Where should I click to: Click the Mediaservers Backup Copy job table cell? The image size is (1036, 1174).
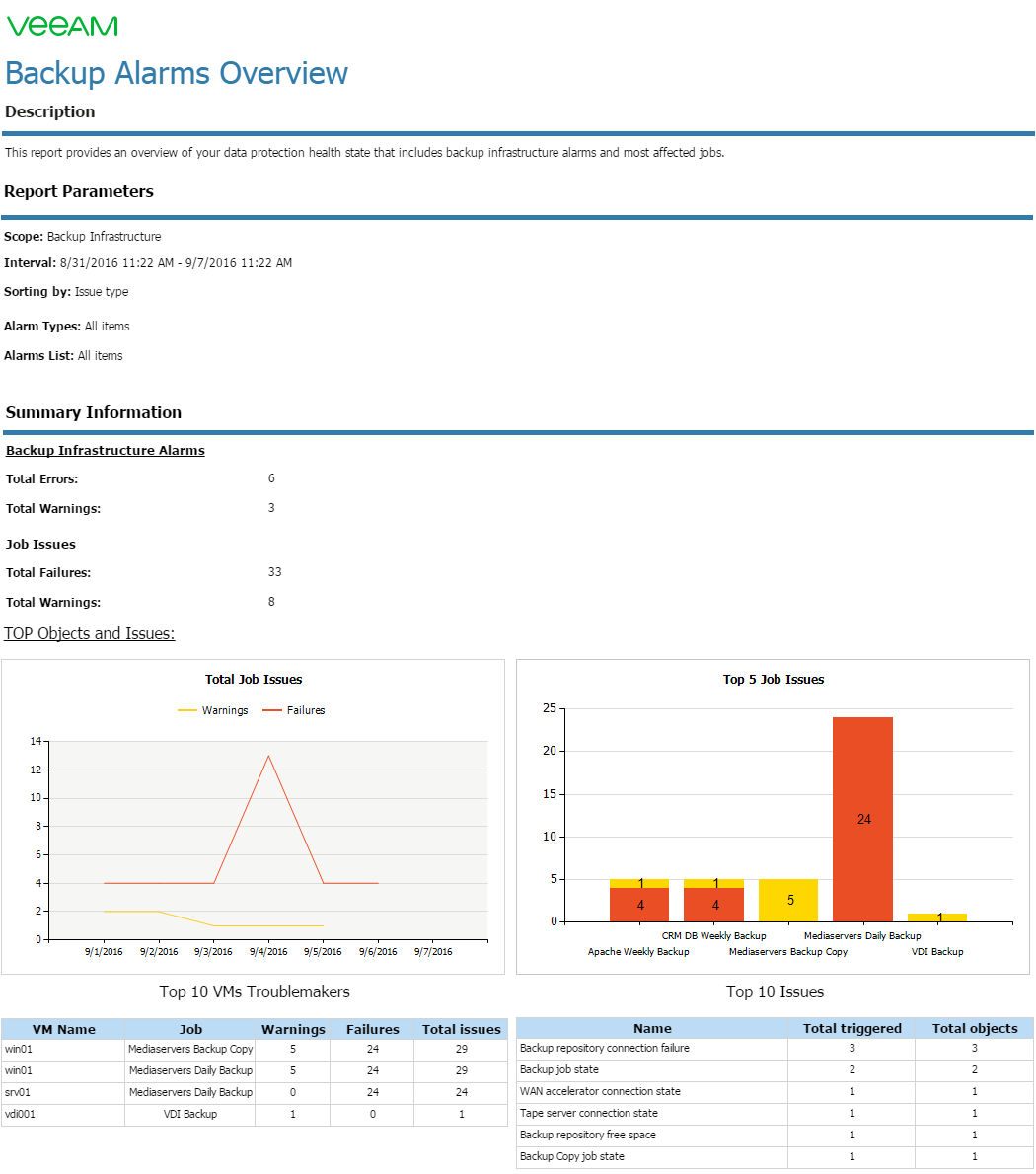pos(190,1050)
